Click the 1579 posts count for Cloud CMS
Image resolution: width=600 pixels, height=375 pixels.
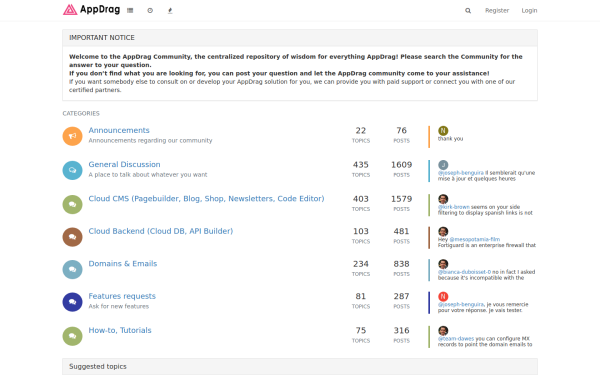[401, 199]
